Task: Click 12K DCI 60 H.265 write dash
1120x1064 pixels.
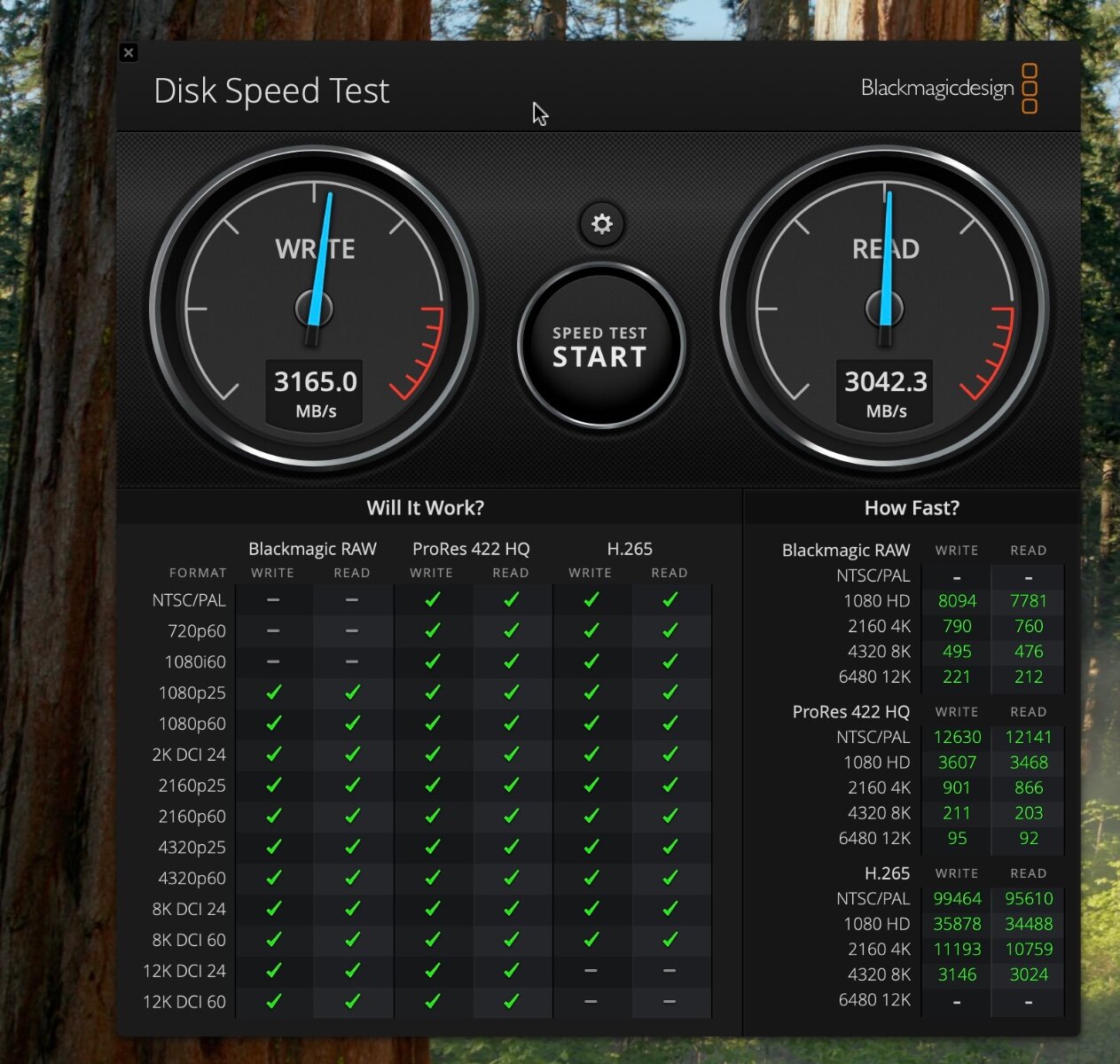Action: pos(591,1002)
